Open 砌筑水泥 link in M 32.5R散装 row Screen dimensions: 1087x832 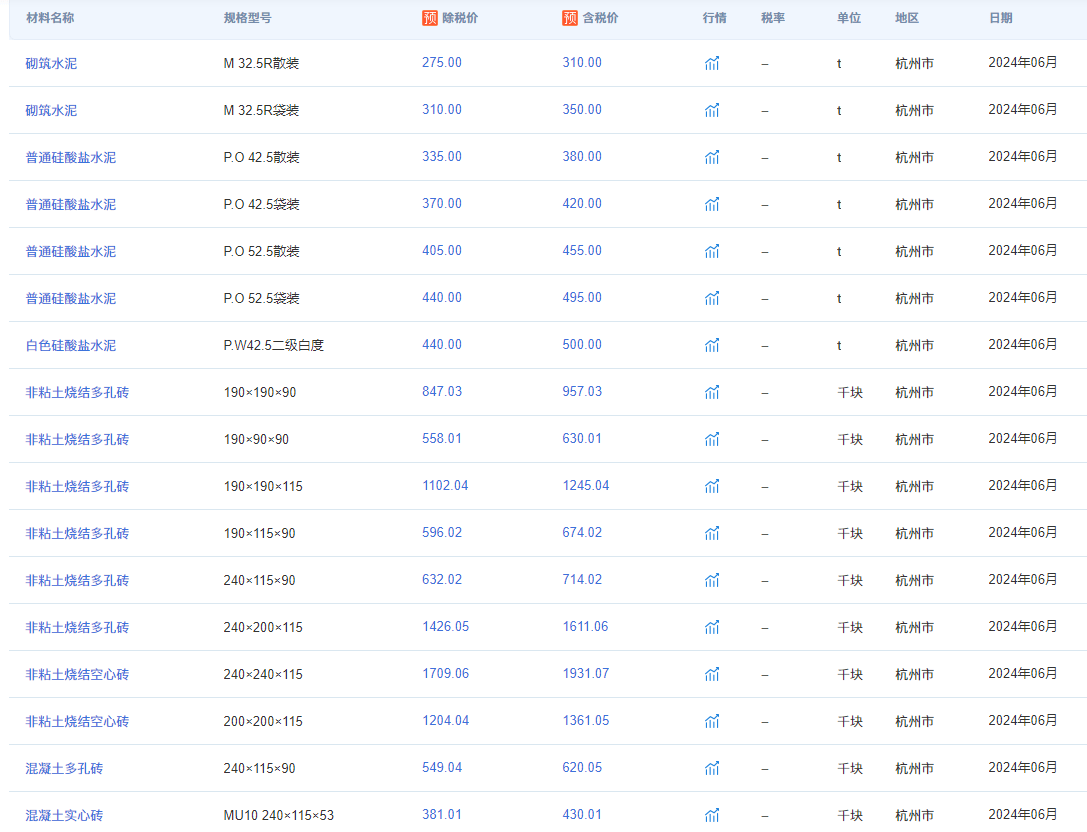(x=51, y=63)
